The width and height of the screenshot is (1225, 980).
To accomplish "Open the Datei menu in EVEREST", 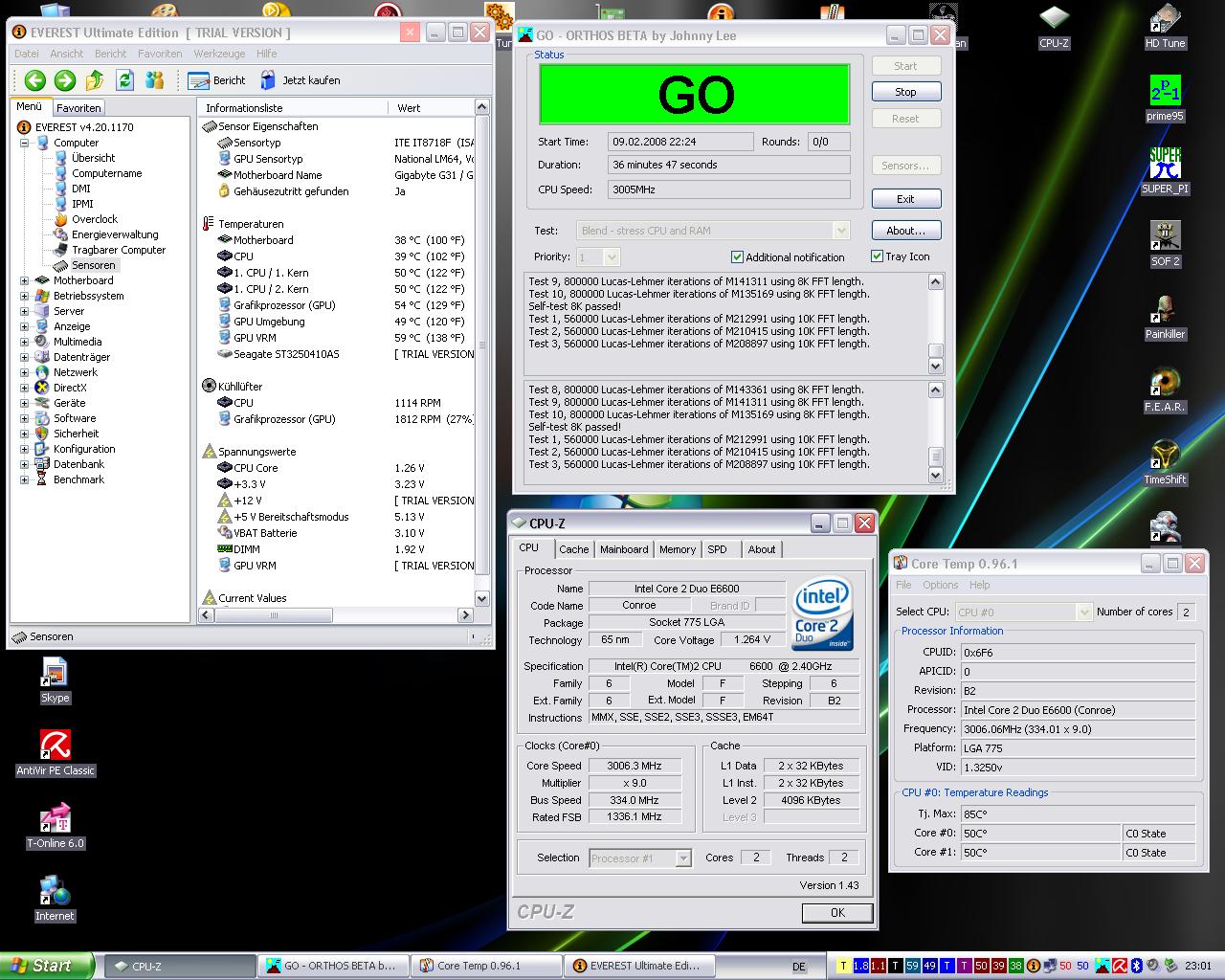I will (x=27, y=54).
